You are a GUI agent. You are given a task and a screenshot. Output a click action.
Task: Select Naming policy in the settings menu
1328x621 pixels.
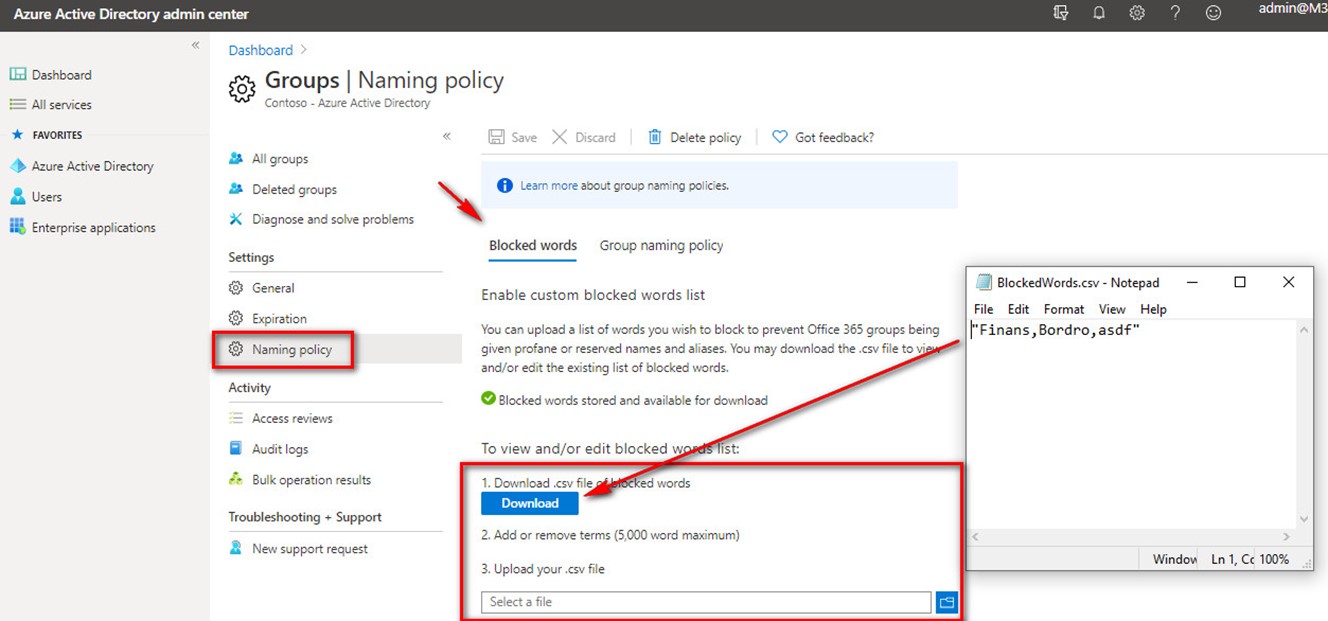292,350
